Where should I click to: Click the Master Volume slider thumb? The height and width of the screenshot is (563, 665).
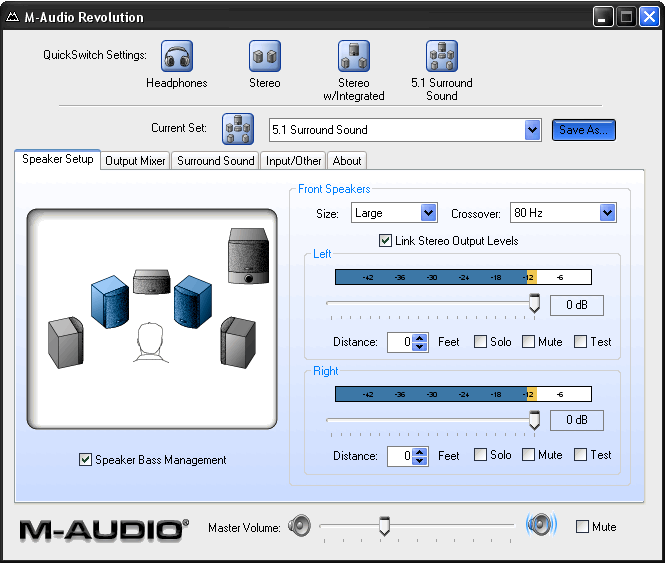coord(384,526)
